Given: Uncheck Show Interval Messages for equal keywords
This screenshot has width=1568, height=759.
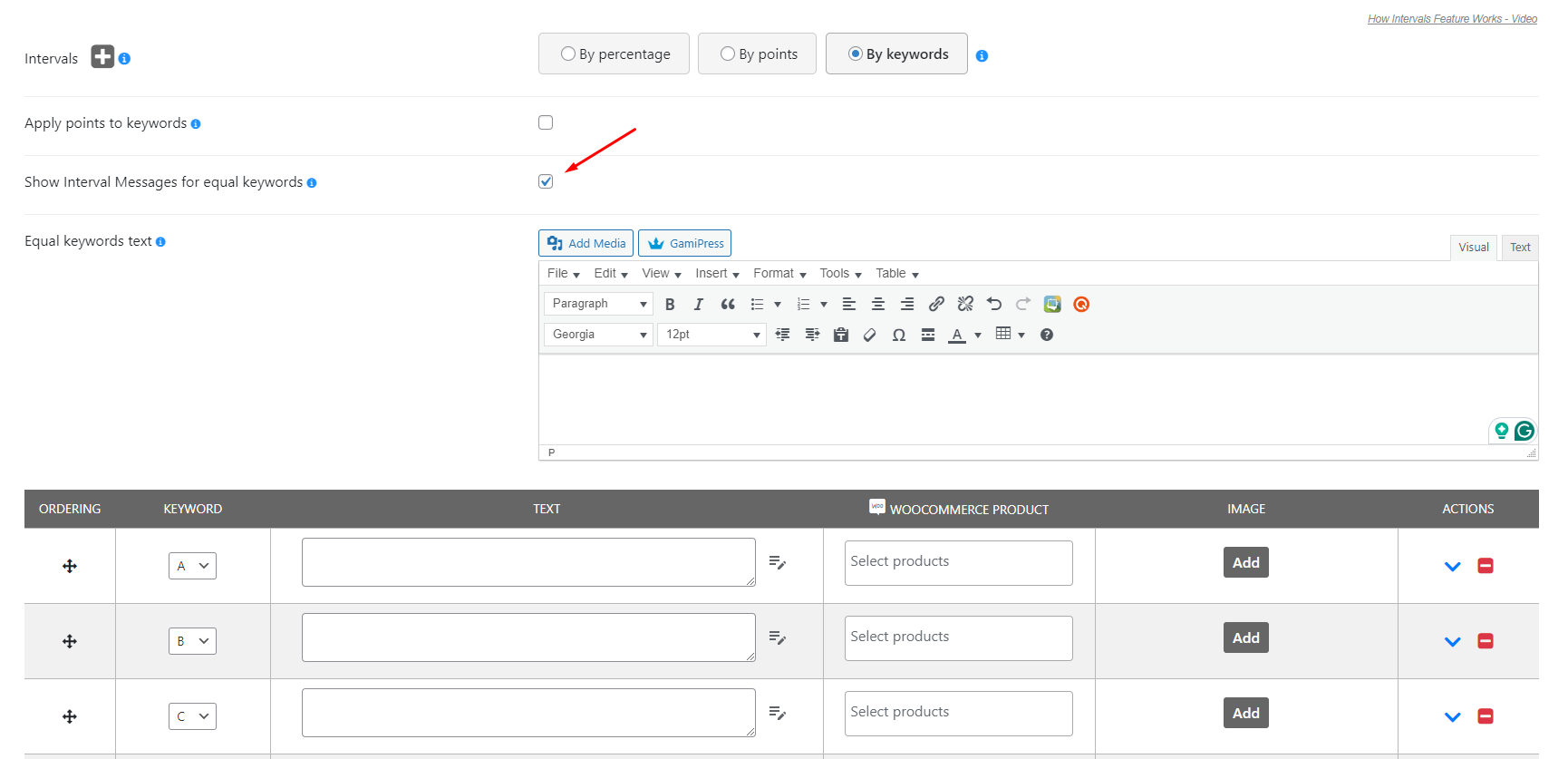Looking at the screenshot, I should point(546,181).
